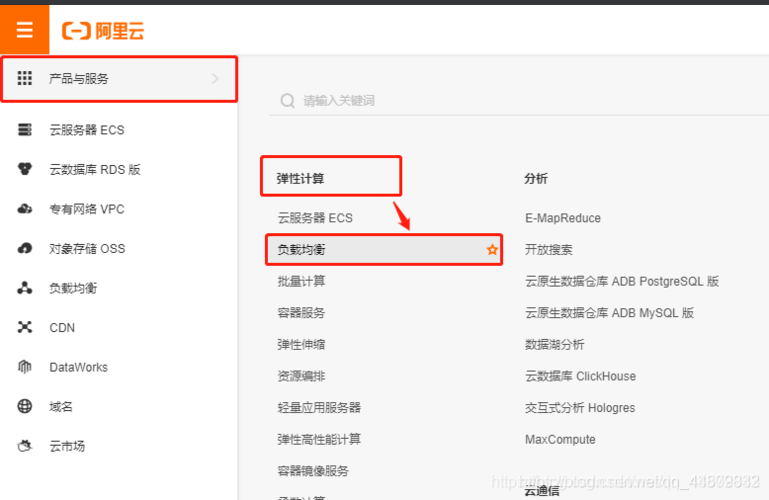Open MaxCompute product link
Viewport: 769px width, 500px height.
(561, 439)
